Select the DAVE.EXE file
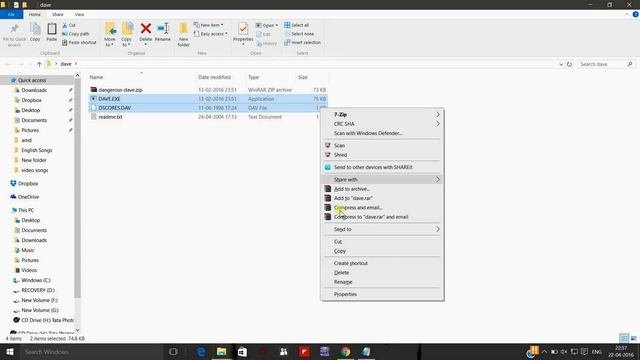This screenshot has height=360, width=640. pos(109,99)
